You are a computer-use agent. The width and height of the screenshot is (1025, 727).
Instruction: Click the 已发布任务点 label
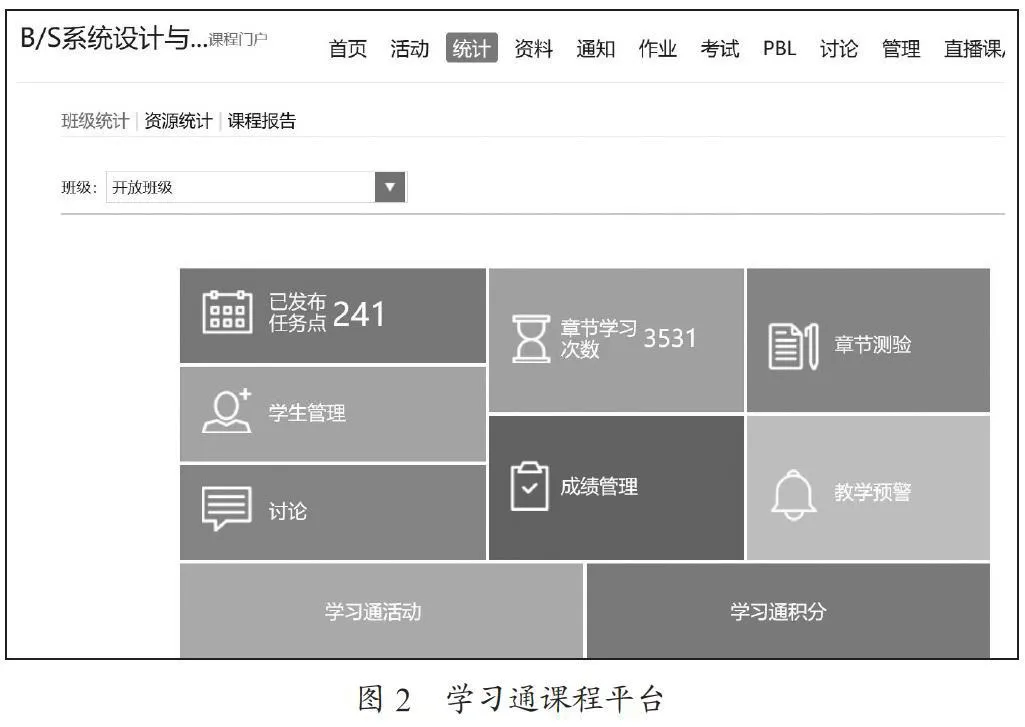click(297, 313)
